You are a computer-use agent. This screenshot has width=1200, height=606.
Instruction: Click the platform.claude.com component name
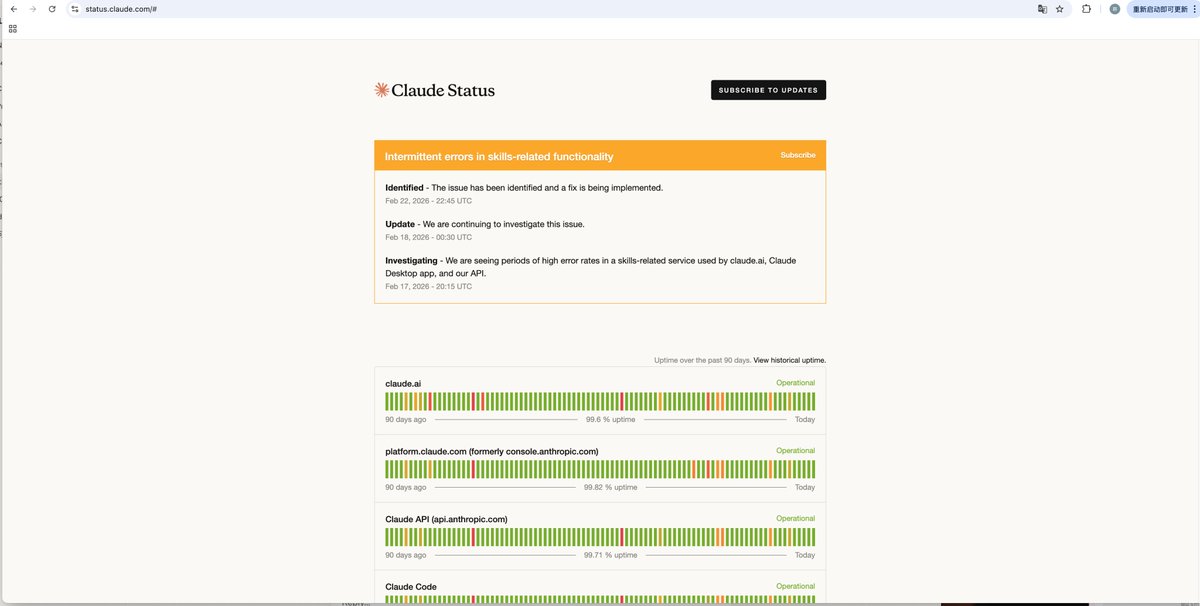(x=492, y=451)
